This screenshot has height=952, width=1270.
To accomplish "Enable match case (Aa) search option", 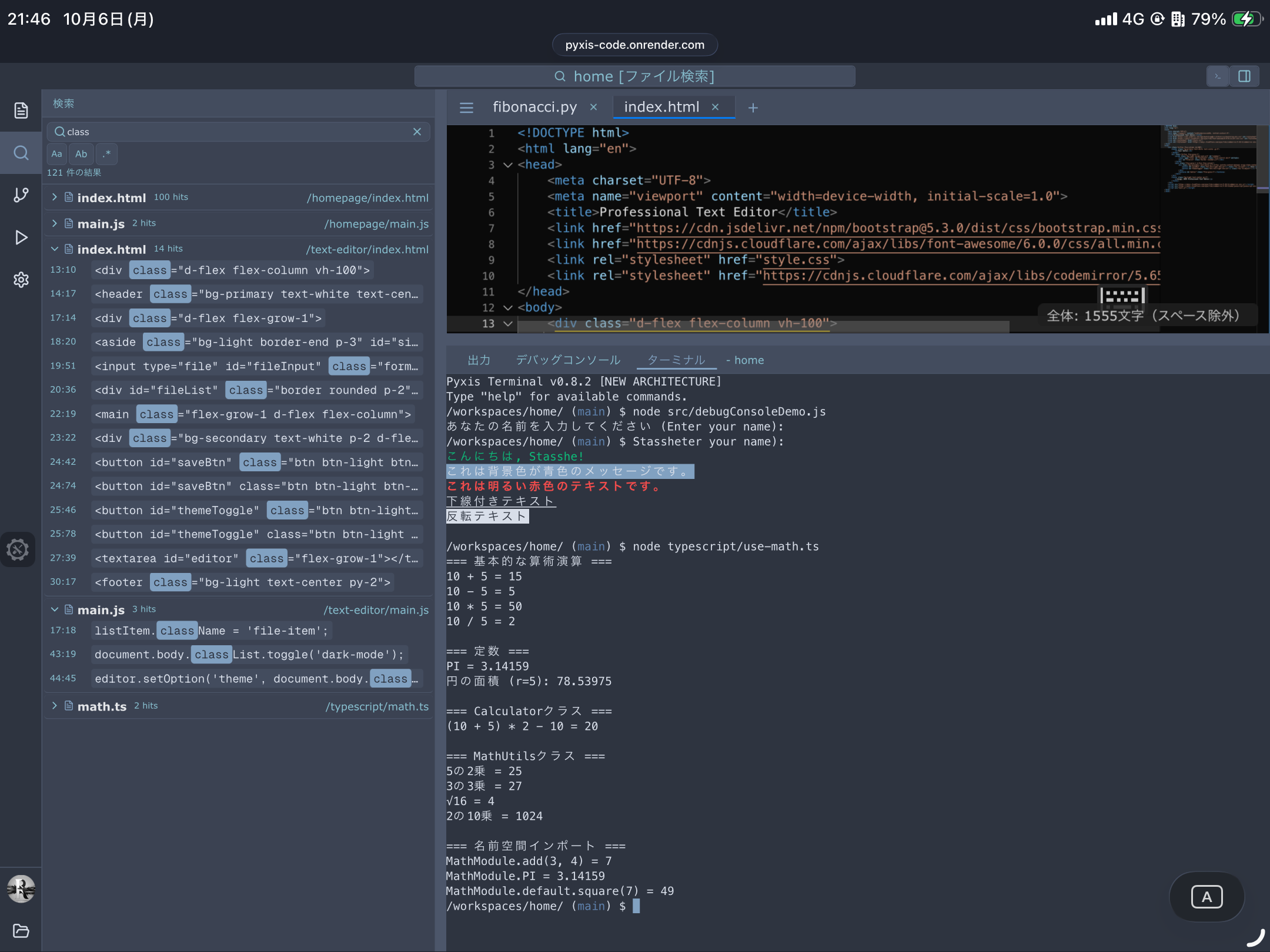I will point(56,154).
